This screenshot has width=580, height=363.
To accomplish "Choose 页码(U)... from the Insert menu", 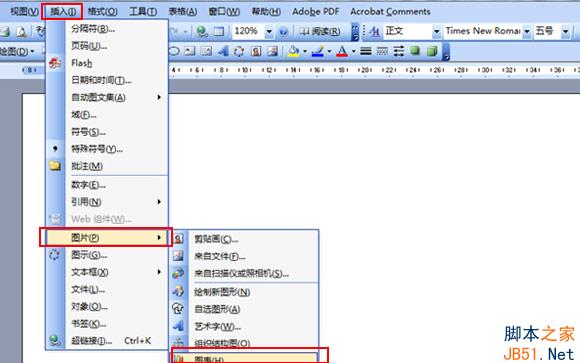I will (107, 46).
